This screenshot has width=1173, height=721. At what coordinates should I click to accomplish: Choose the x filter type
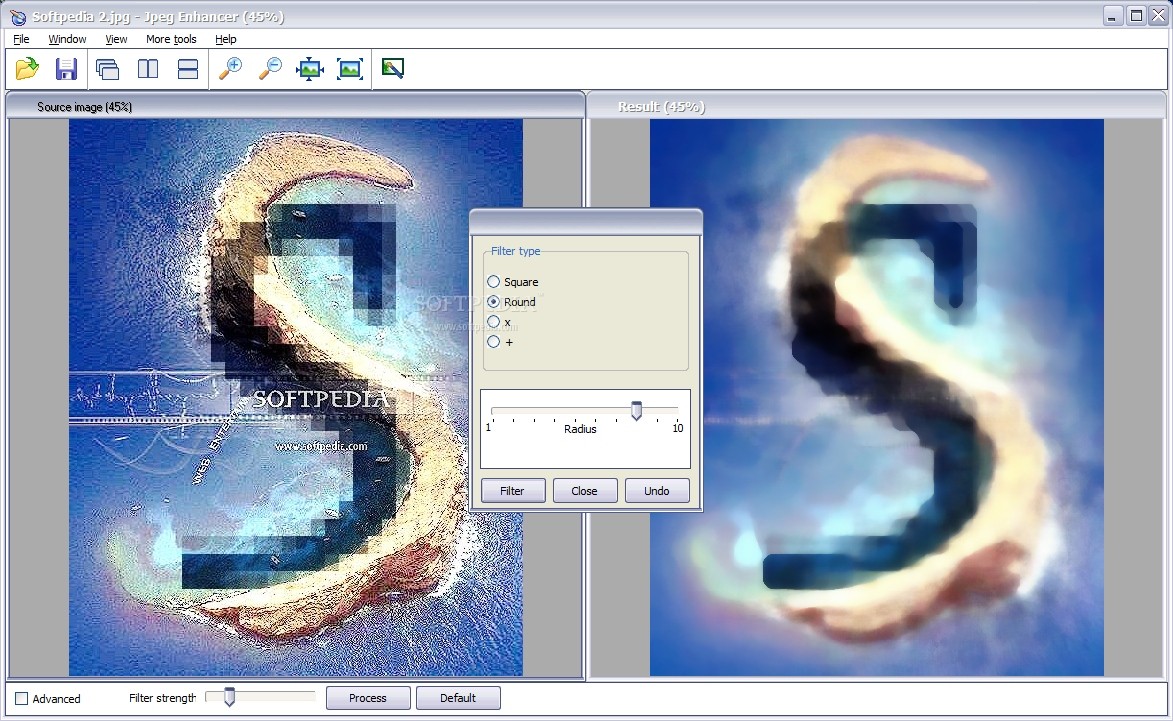494,321
